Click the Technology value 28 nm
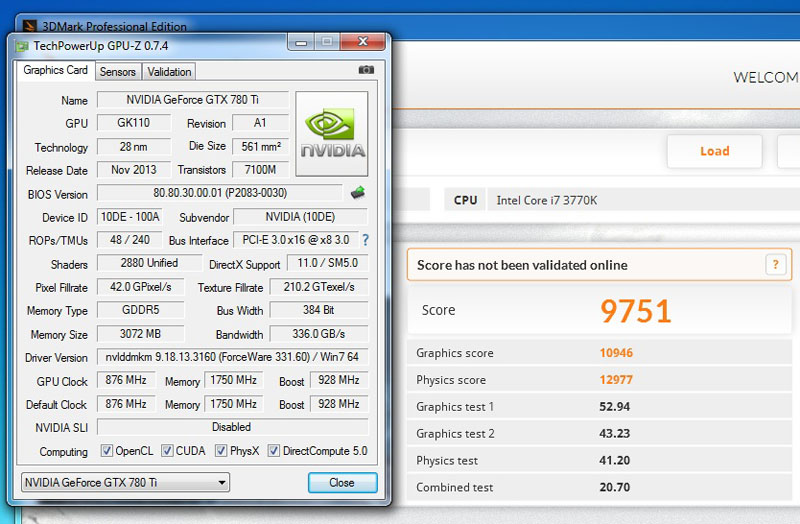 134,147
